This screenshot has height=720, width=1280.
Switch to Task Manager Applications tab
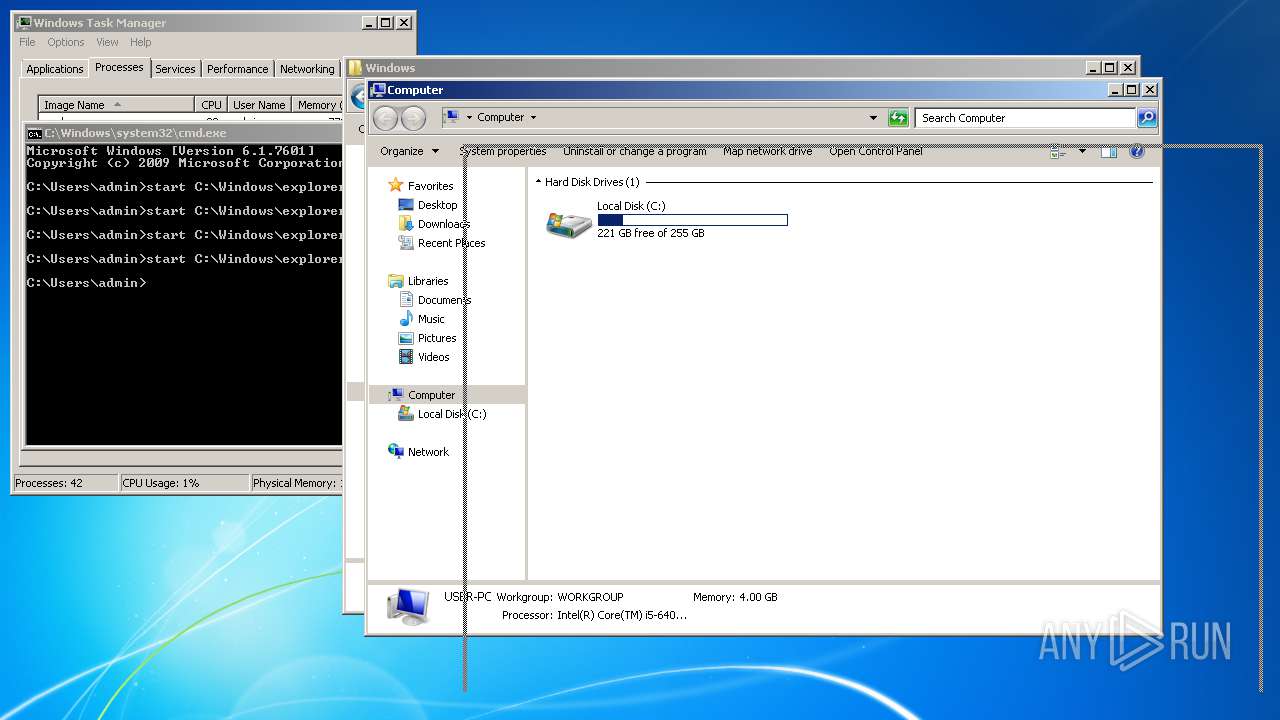pos(55,69)
